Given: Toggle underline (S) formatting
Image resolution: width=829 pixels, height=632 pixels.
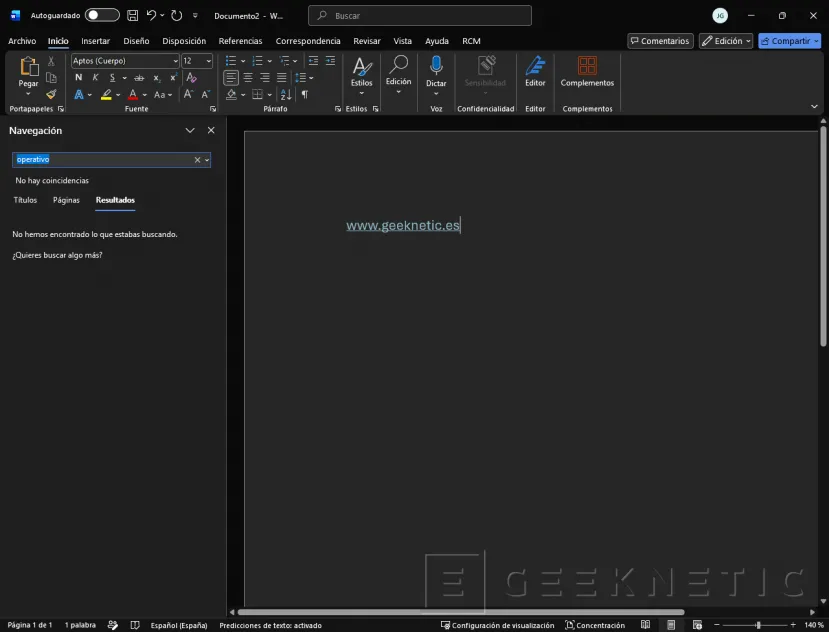Looking at the screenshot, I should [112, 78].
